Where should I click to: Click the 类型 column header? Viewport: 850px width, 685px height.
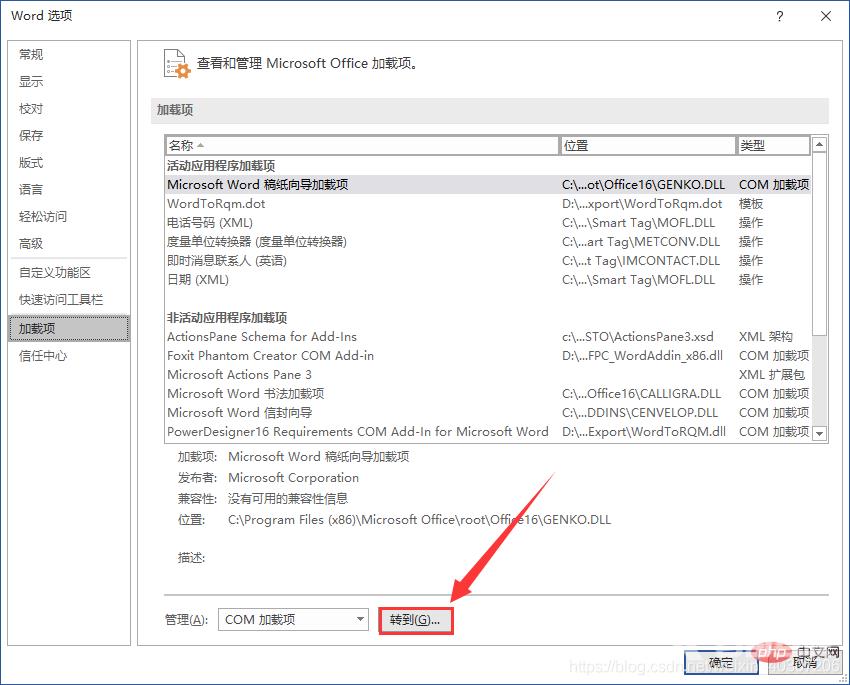pos(772,146)
